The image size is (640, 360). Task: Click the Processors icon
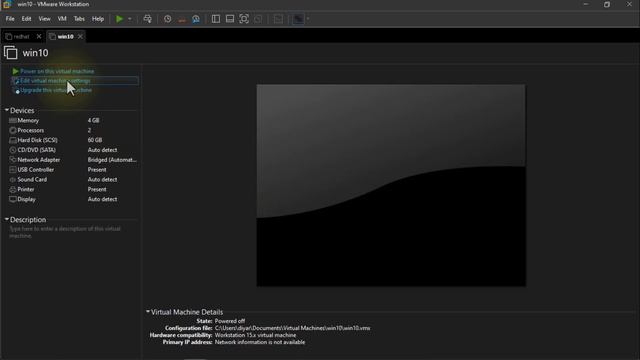(x=13, y=130)
